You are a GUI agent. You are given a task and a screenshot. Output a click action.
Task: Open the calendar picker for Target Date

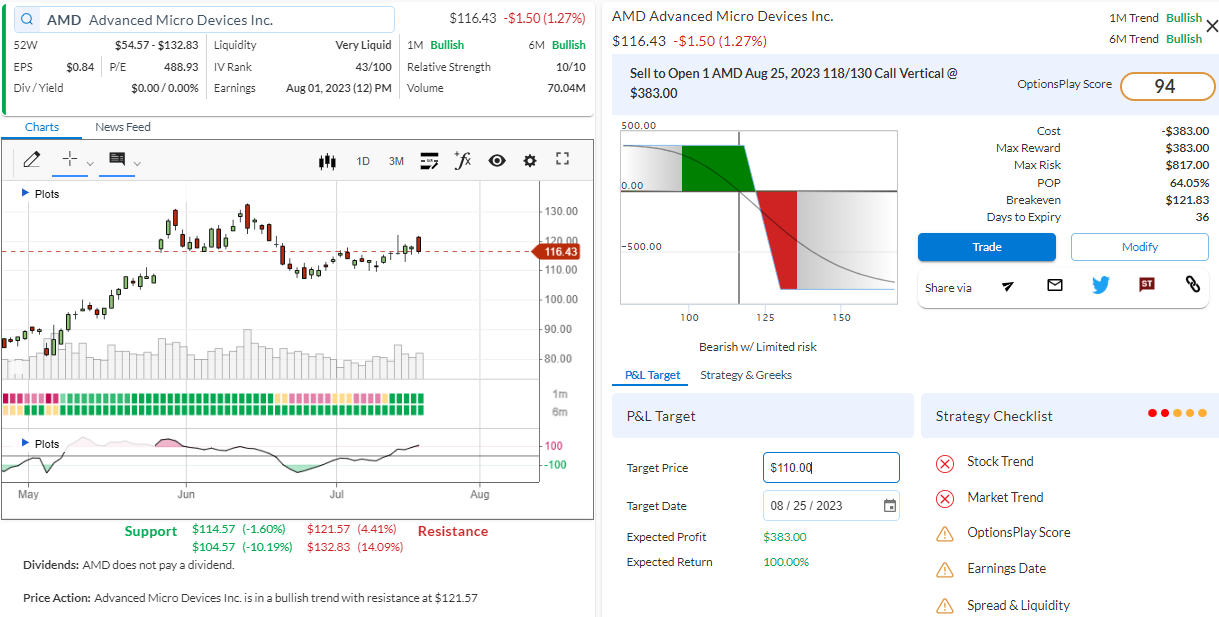(890, 506)
